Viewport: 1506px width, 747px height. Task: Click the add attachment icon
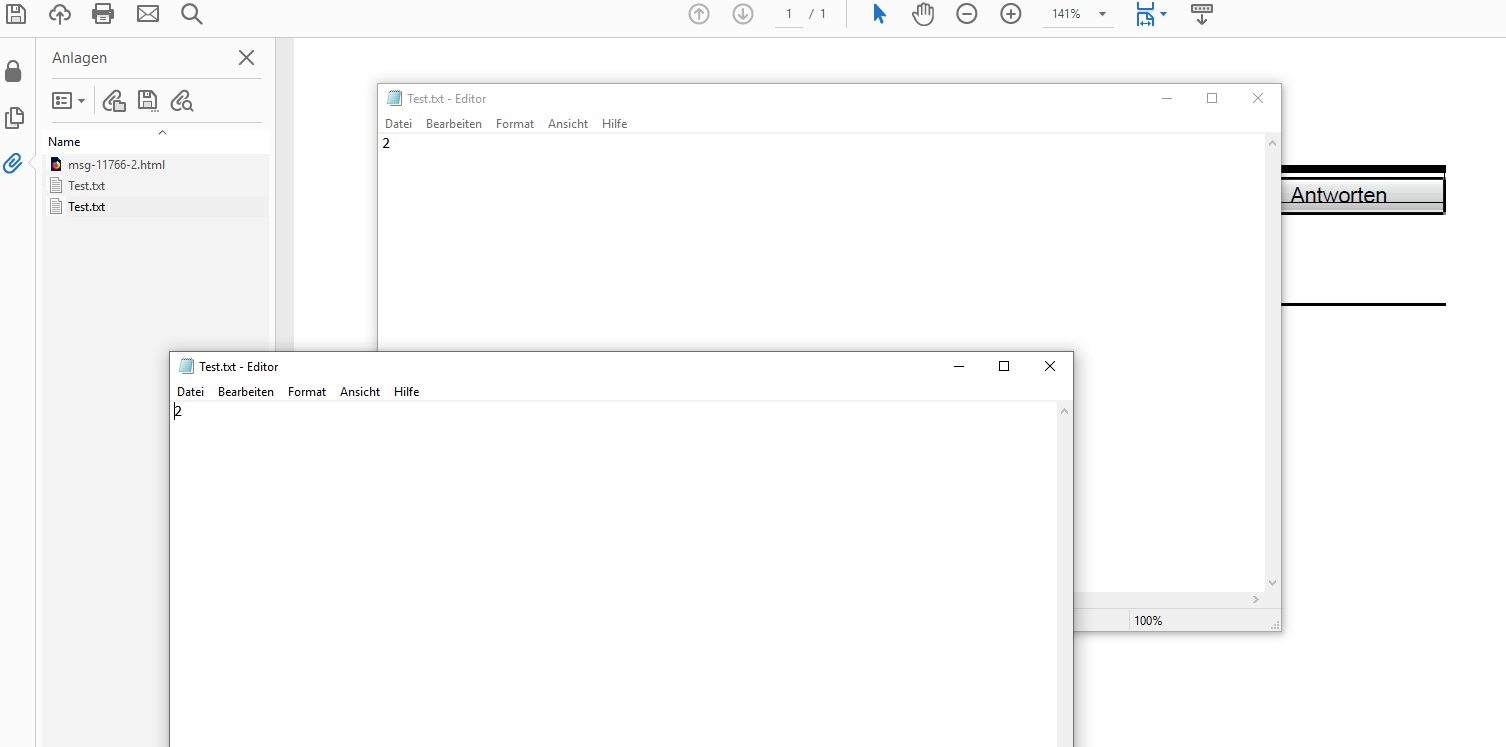[x=114, y=100]
